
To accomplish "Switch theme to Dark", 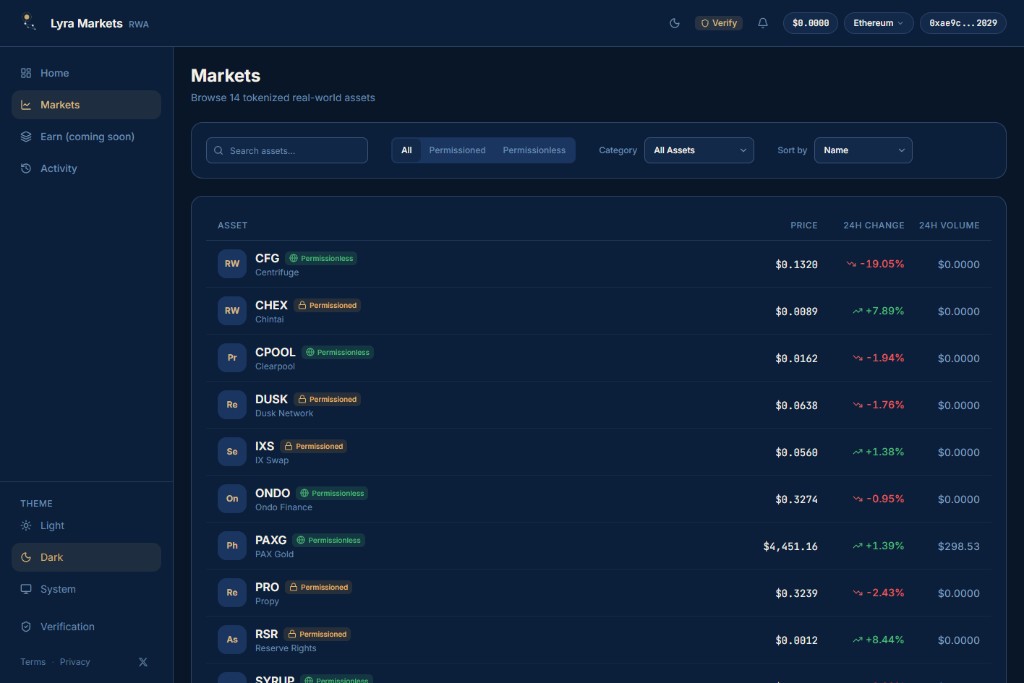I will tap(86, 558).
